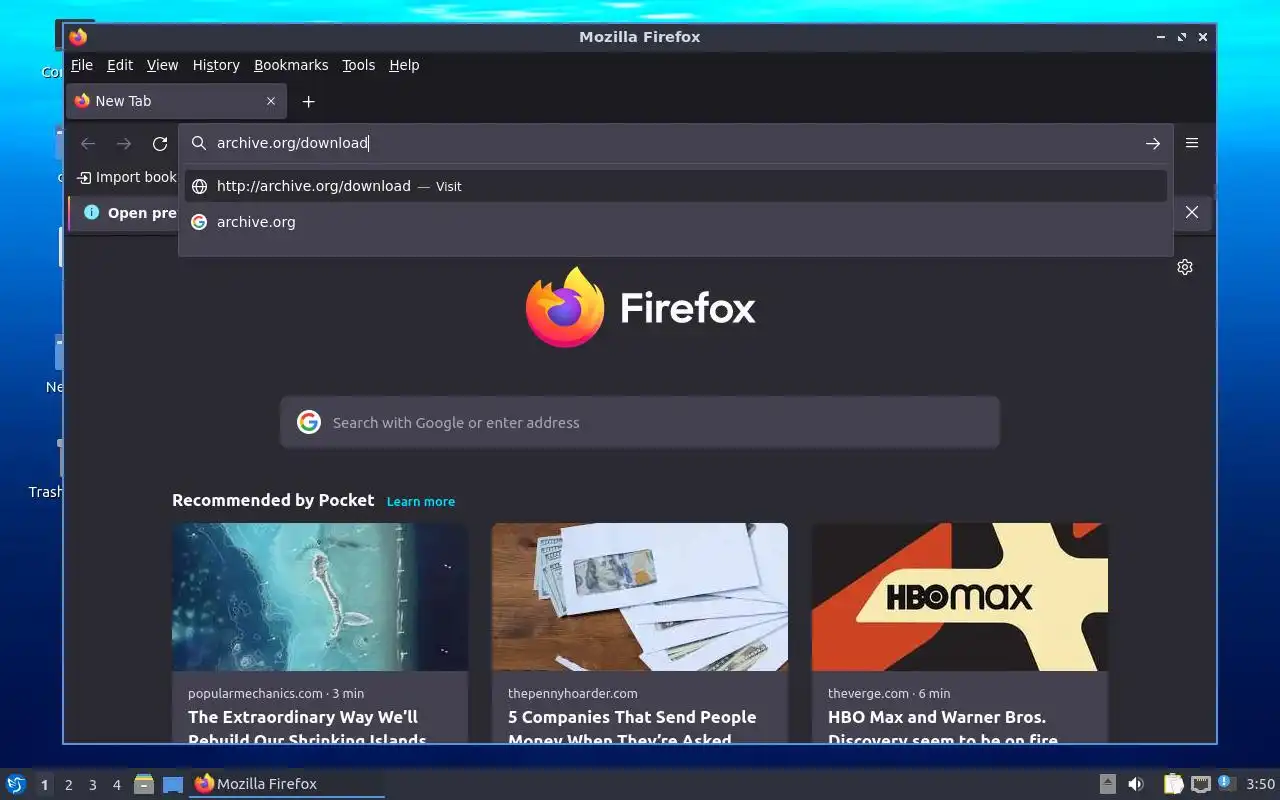Click Search with Google or enter address box
This screenshot has width=1280, height=800.
coord(640,422)
